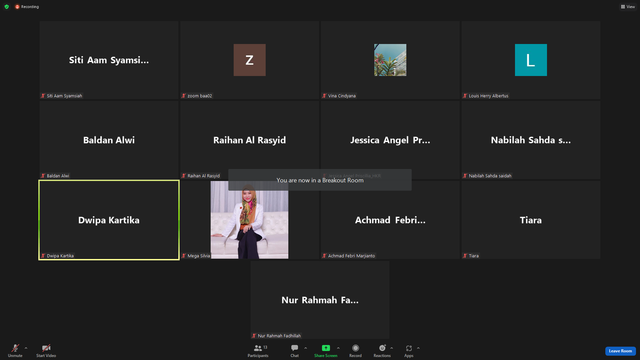Expand audio options arrow beside Unmute
Viewport: 640px width, 360px height.
pyautogui.click(x=26, y=348)
